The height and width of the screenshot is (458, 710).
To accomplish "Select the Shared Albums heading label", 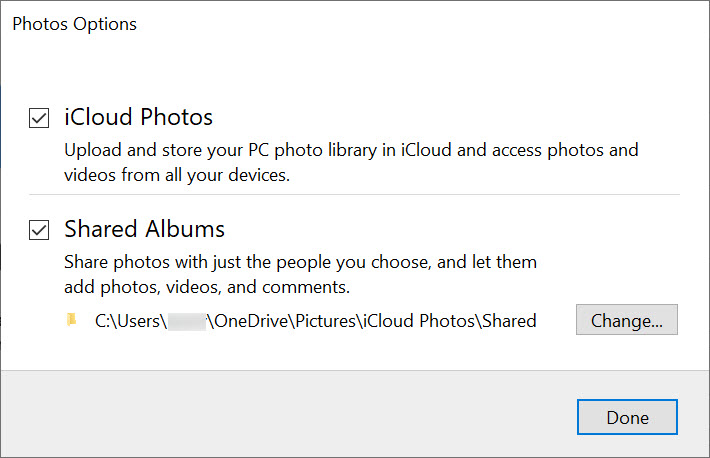I will pos(144,229).
